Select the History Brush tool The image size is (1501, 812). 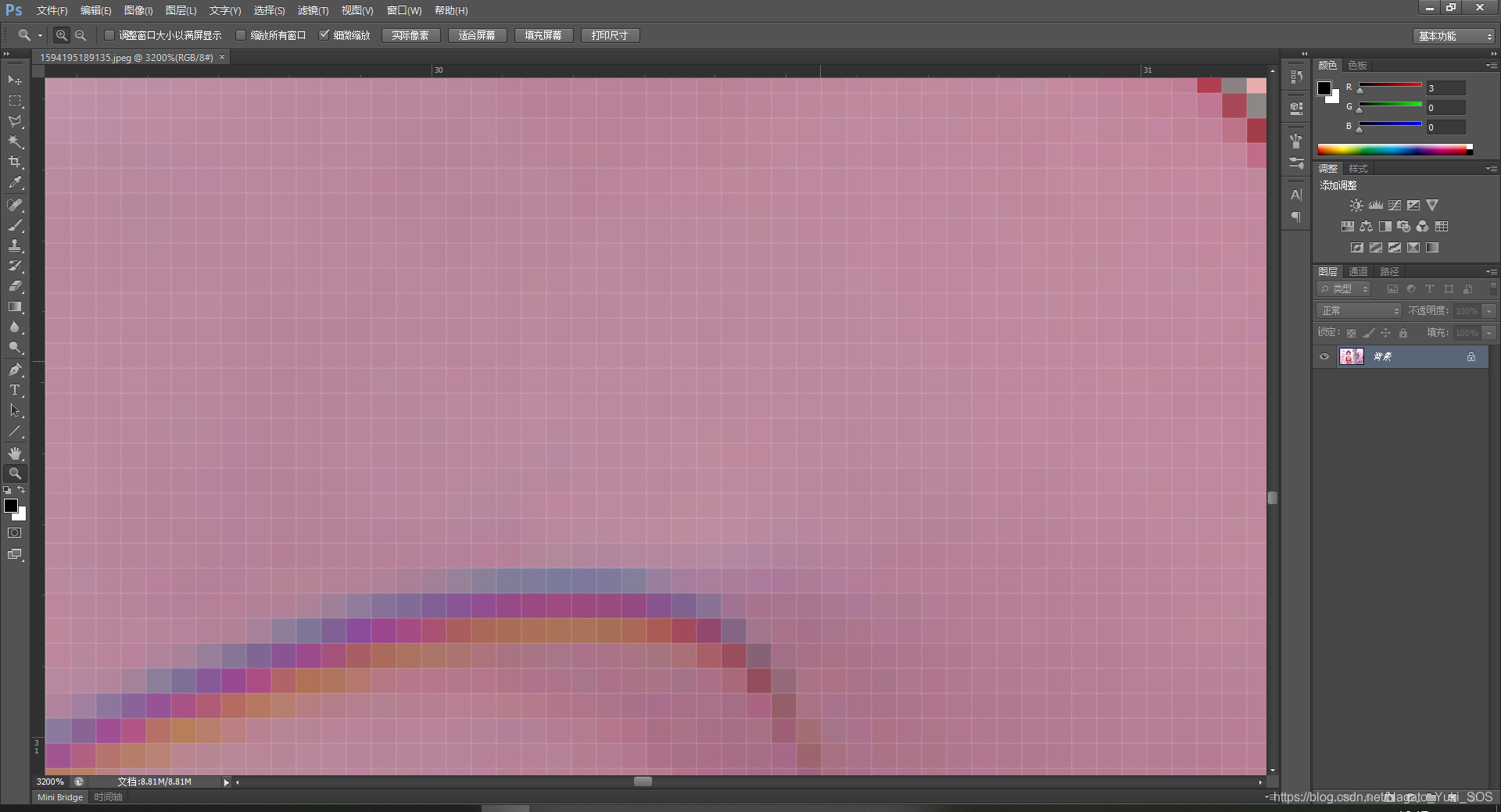click(x=15, y=266)
